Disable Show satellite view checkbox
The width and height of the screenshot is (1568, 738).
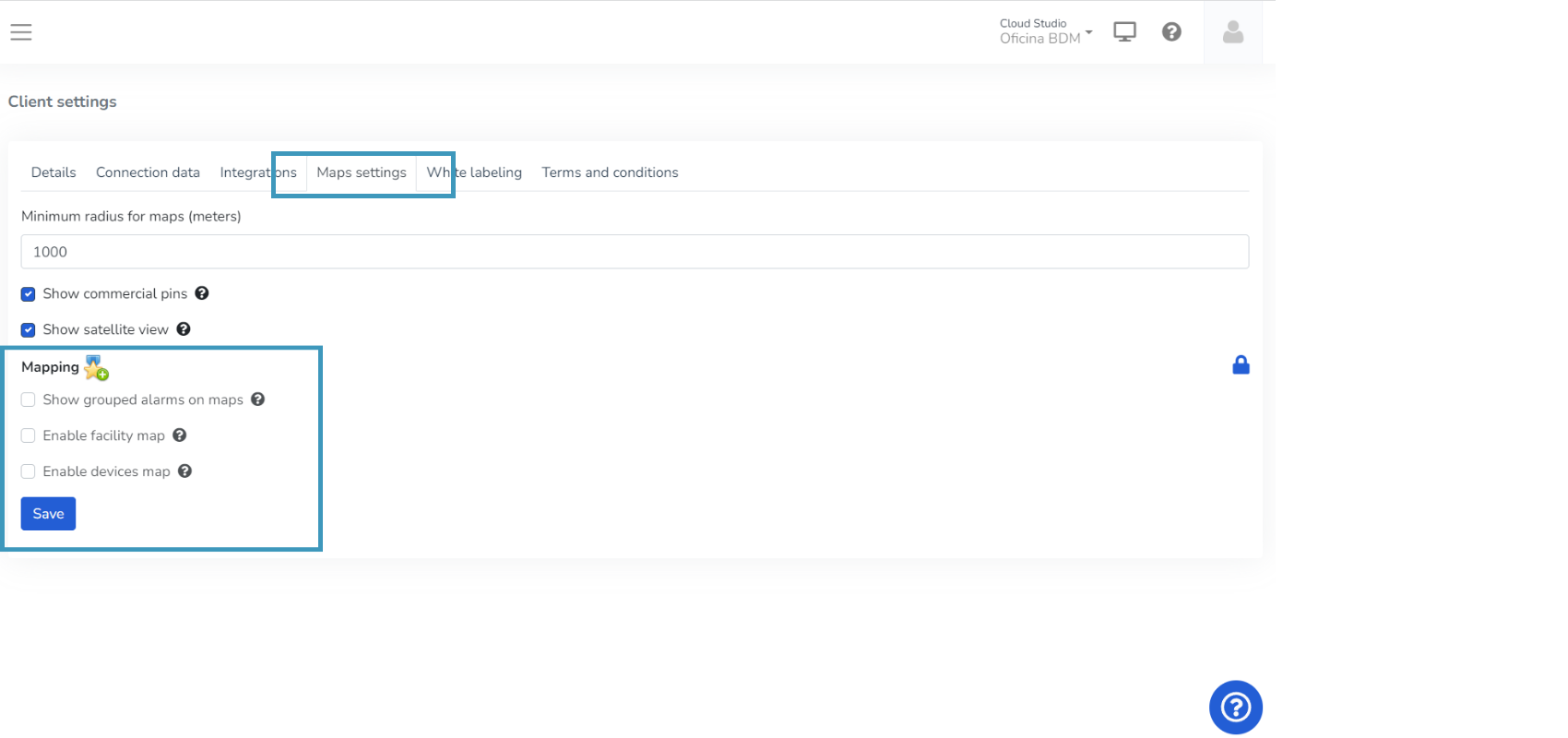click(29, 330)
